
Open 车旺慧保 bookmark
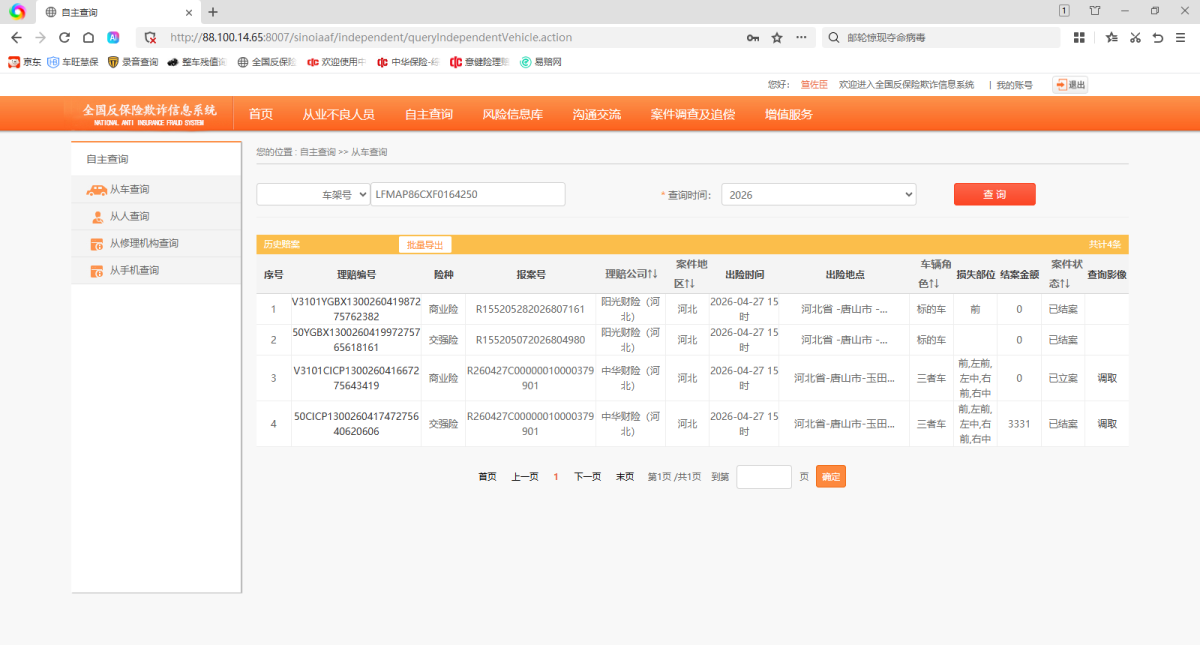pyautogui.click(x=73, y=62)
